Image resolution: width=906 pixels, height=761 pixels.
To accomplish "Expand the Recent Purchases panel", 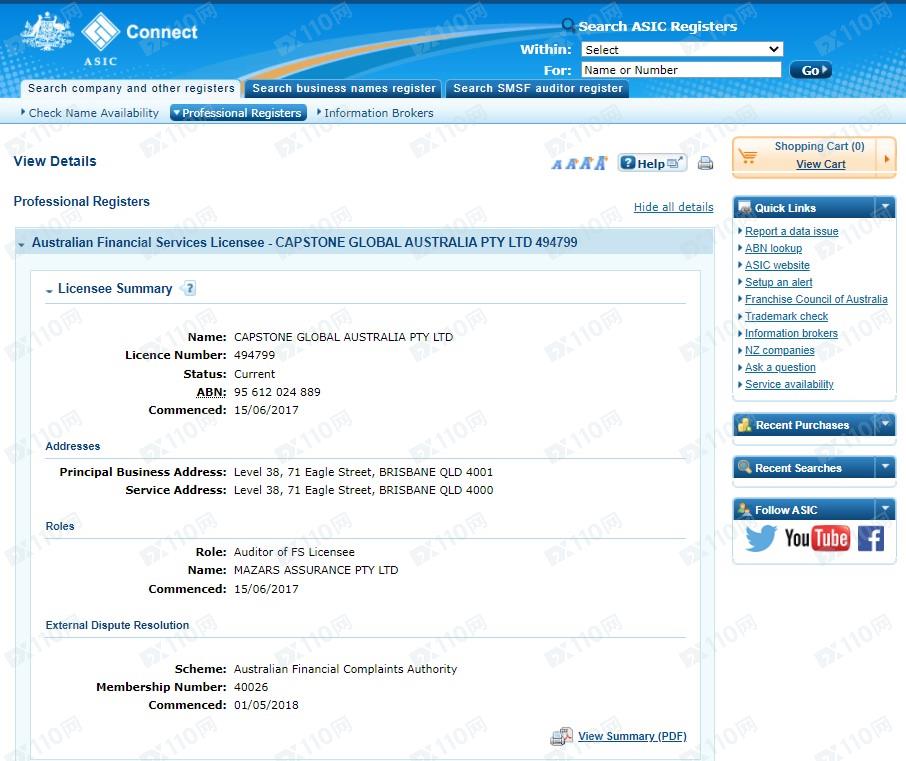I will [885, 425].
